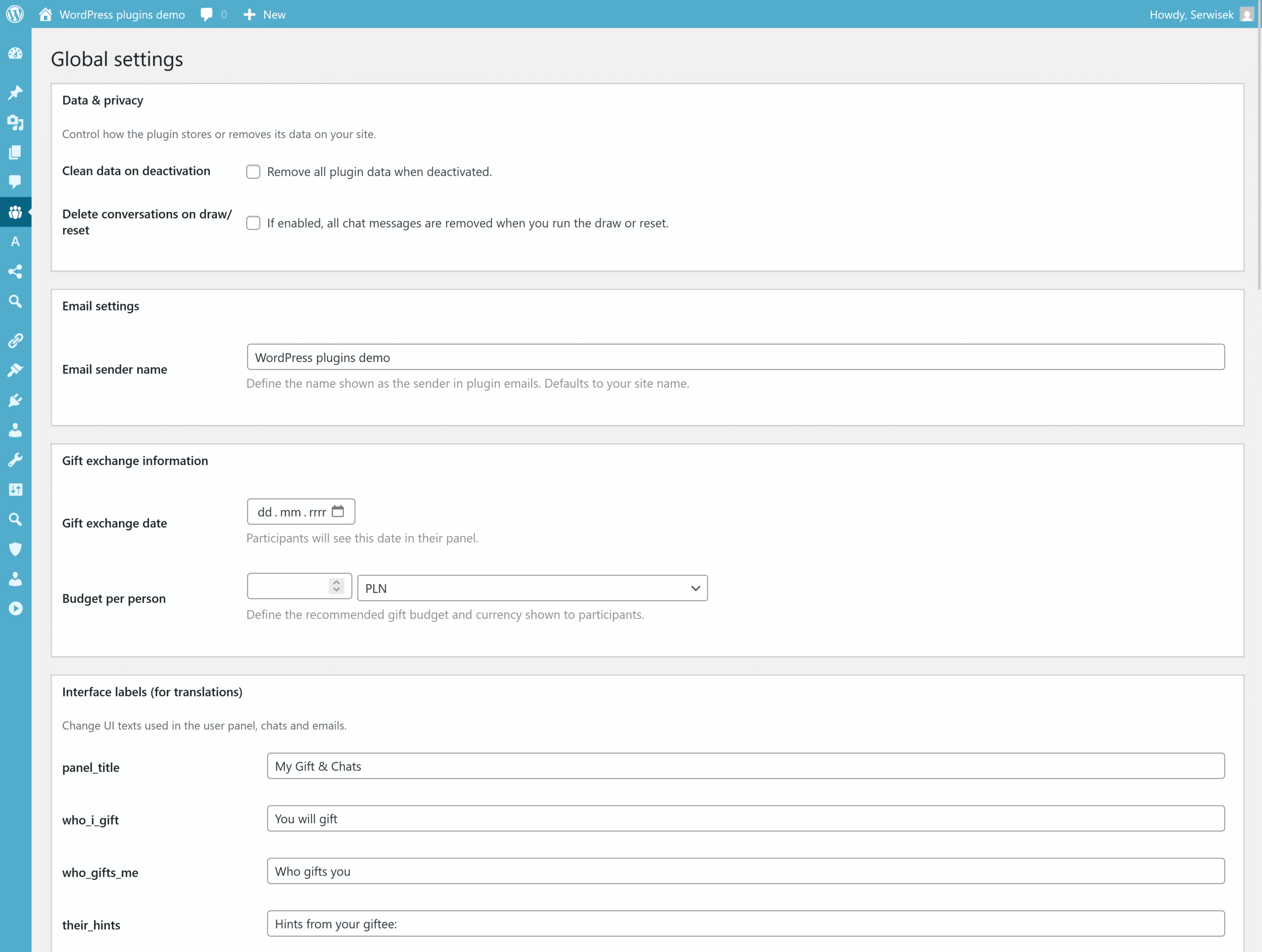
Task: Open the calendar picker for Gift exchange date
Action: click(x=338, y=511)
